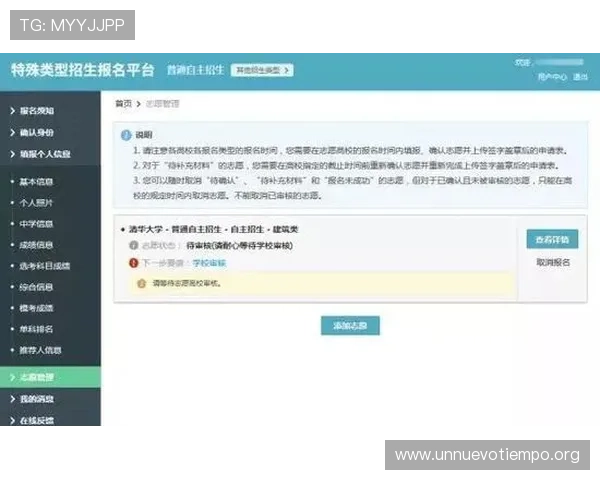Click the 志愿管理 breadcrumb text
This screenshot has width=600, height=480.
162,104
